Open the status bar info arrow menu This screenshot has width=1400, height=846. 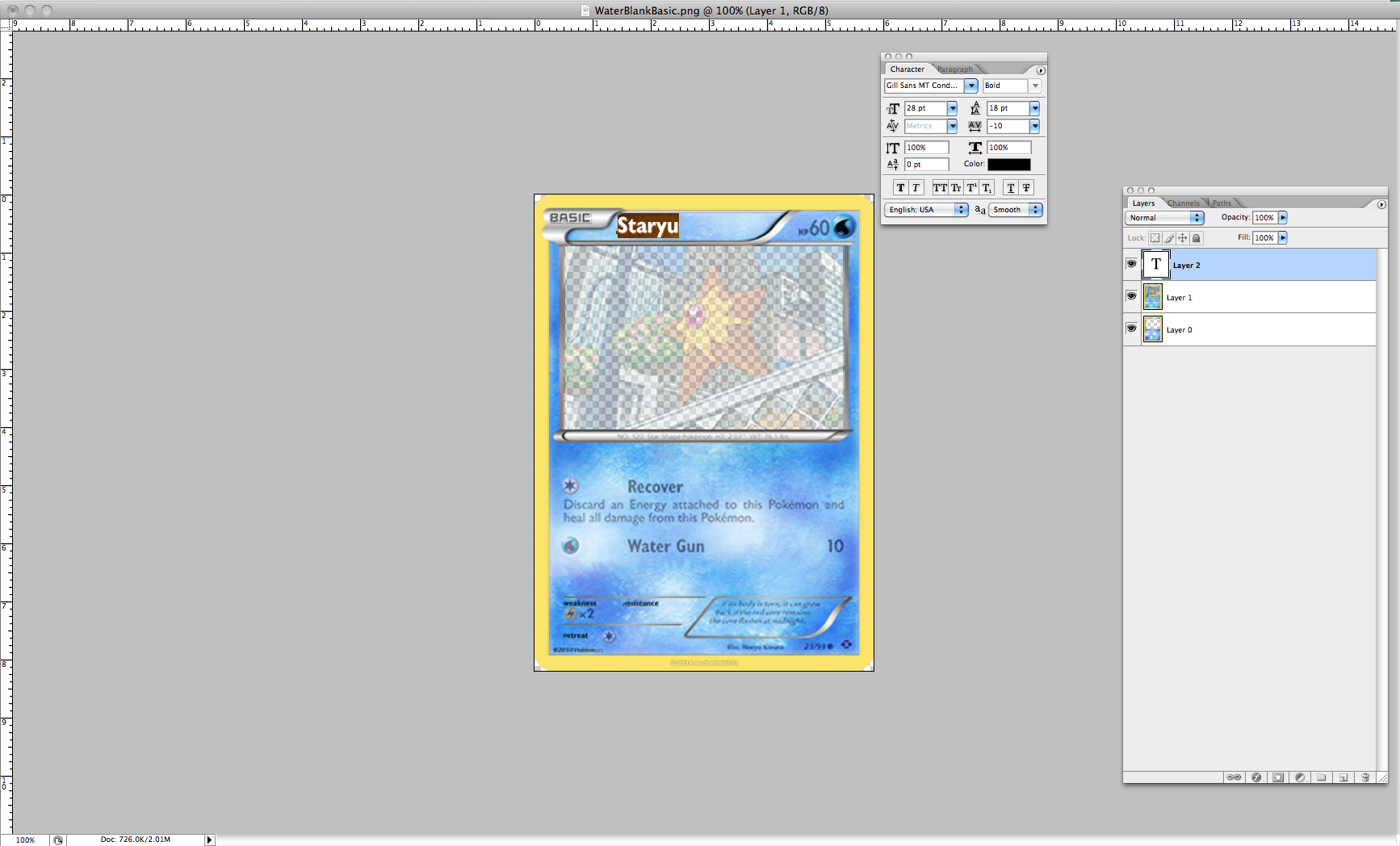(209, 840)
